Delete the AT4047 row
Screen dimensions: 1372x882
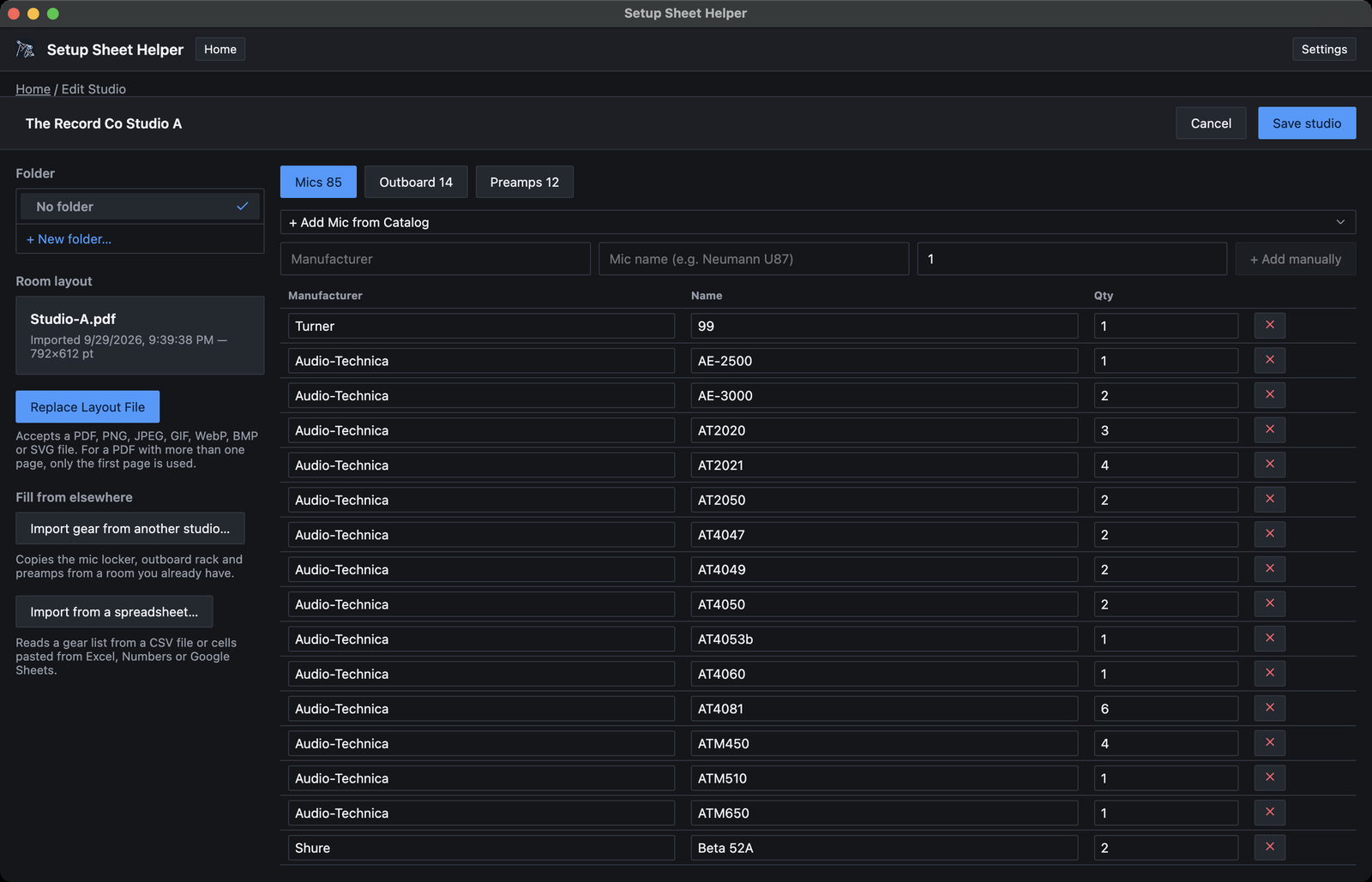point(1269,534)
